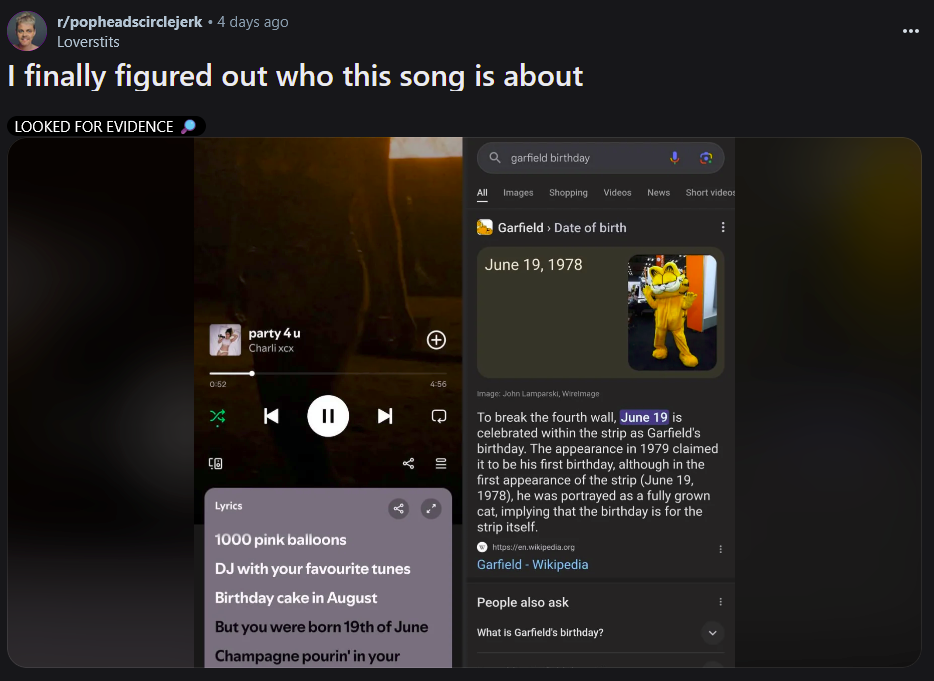Skip to the previous track
Viewport: 934px width, 681px height.
271,416
